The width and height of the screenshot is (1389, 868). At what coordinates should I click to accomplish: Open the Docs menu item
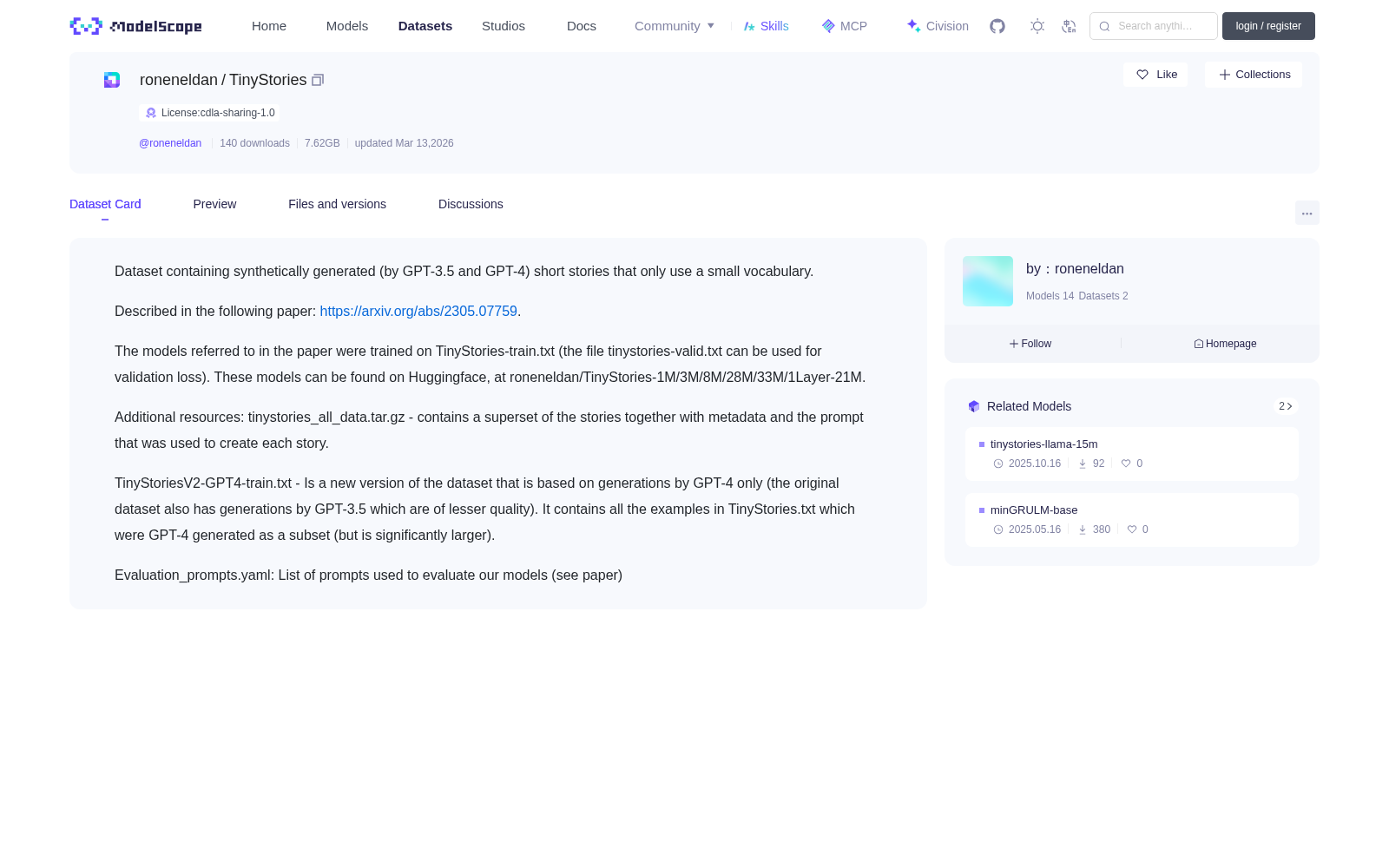pos(582,26)
